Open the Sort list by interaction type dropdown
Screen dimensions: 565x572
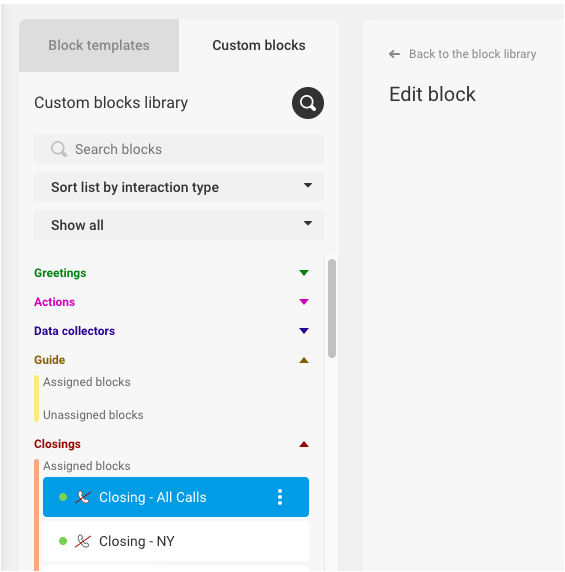click(179, 187)
